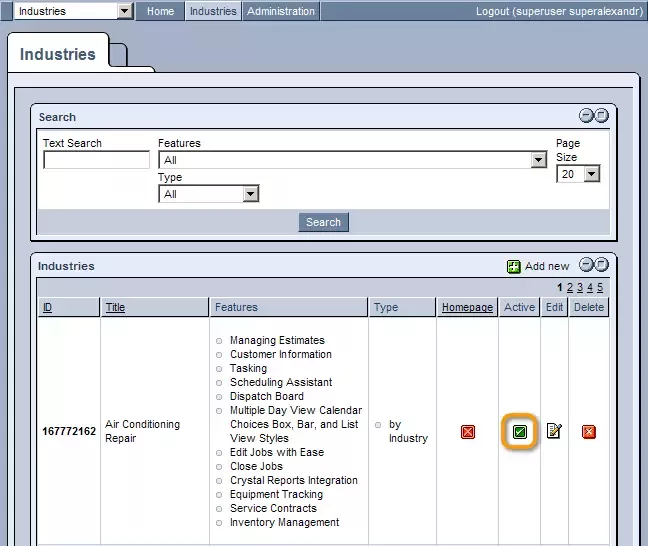Click Edit Jobs with Ease feature text

click(277, 452)
